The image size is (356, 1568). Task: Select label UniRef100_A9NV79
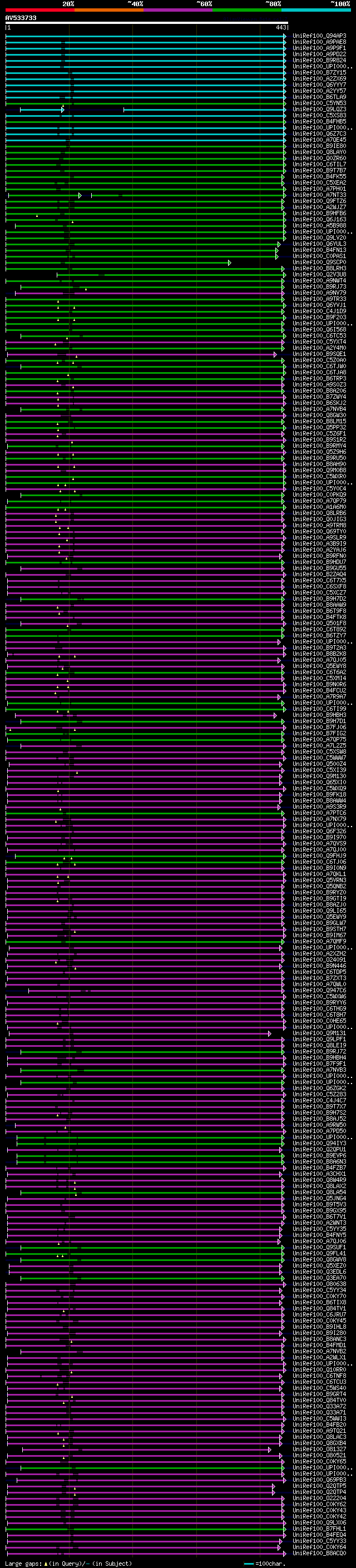319,293
